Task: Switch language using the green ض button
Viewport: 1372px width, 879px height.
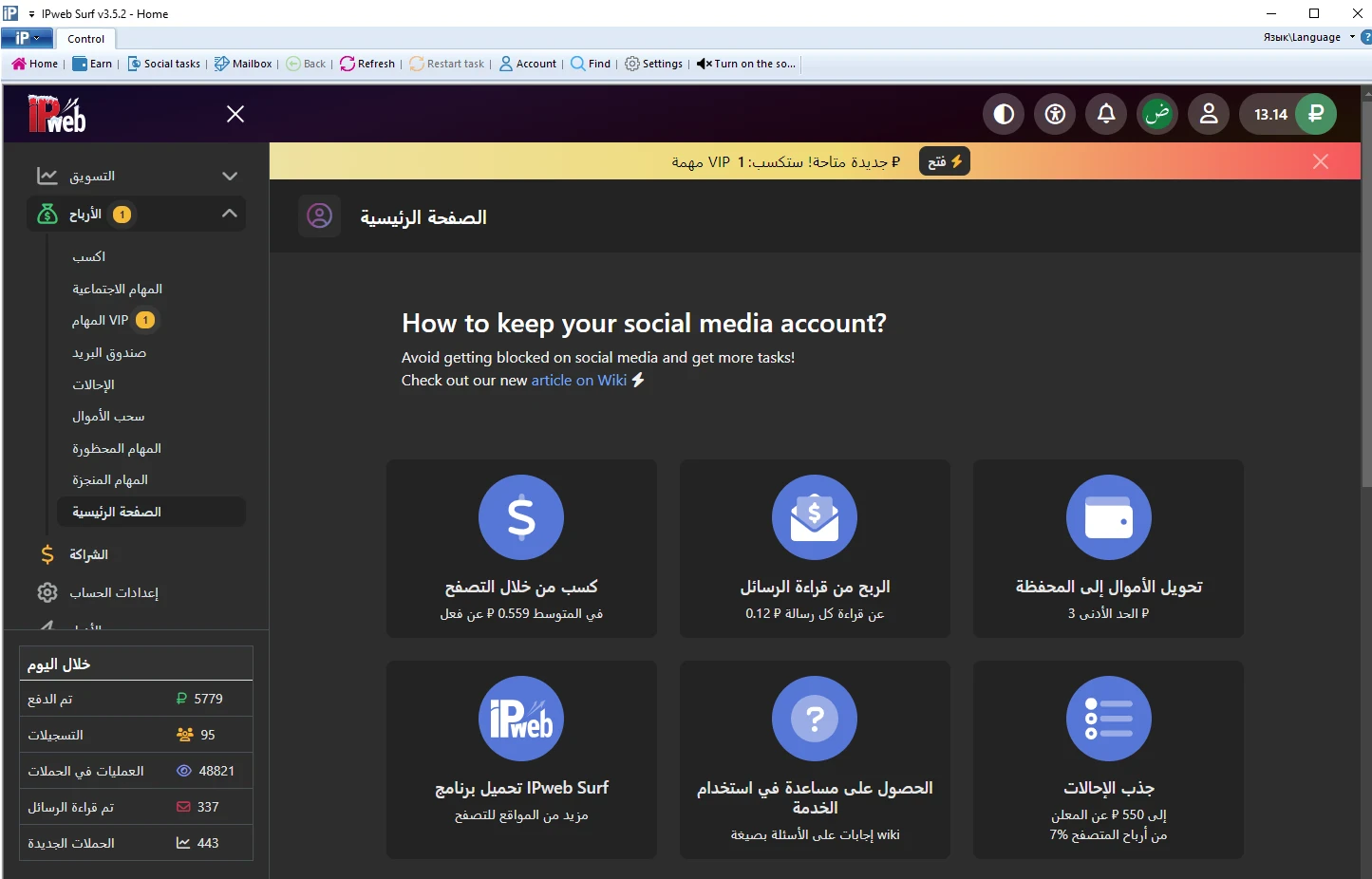Action: tap(1156, 114)
